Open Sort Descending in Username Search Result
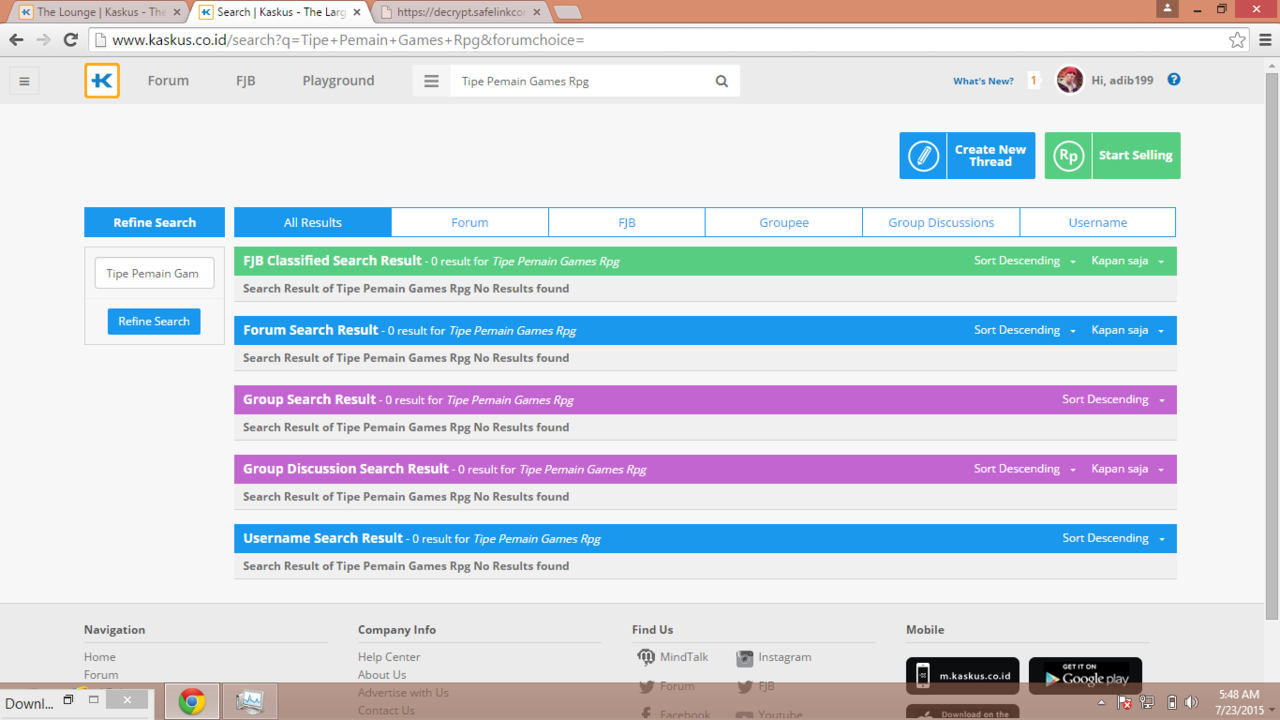Viewport: 1280px width, 720px height. (1113, 538)
